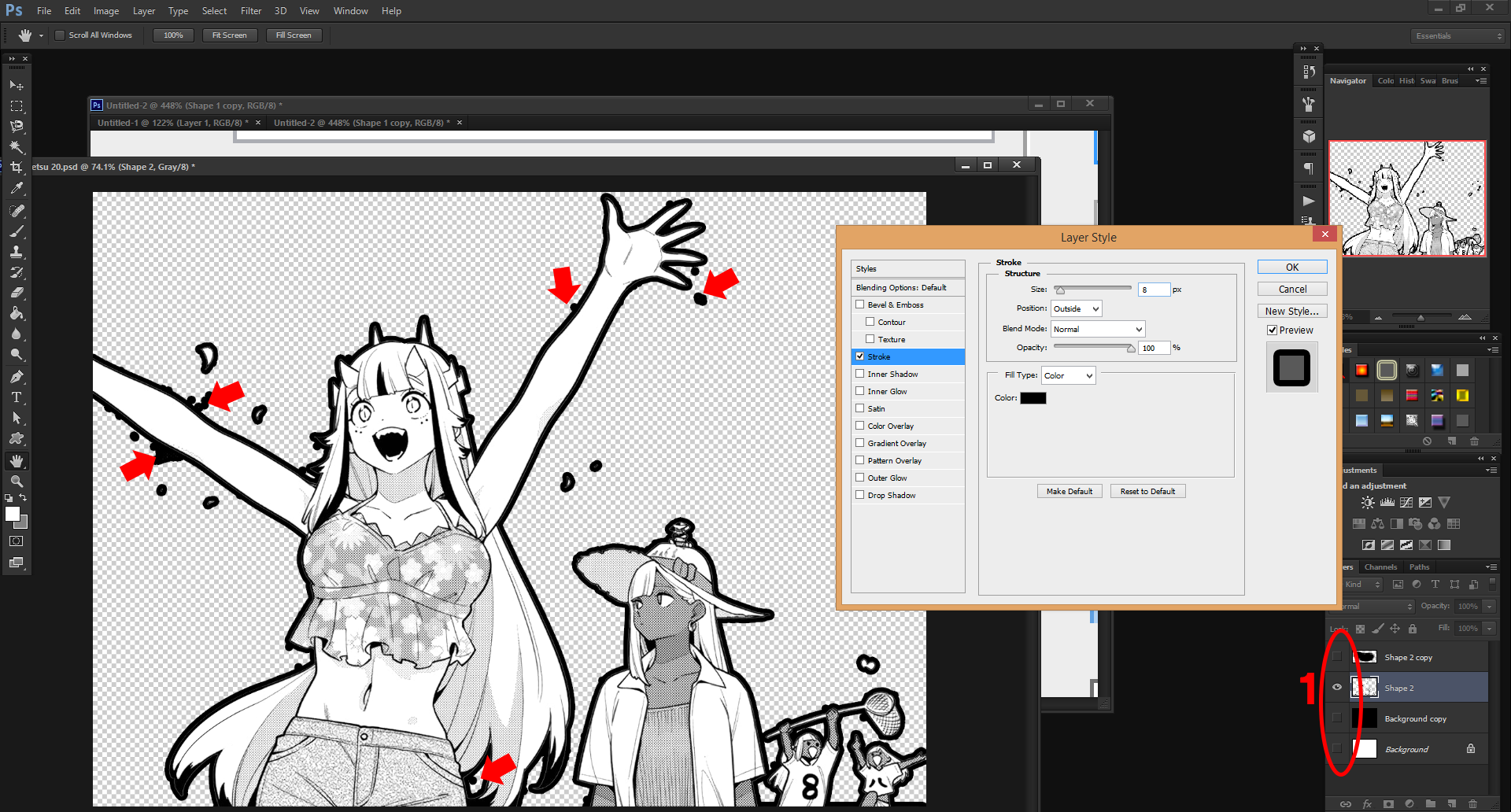1511x812 pixels.
Task: Show the Background copy layer
Action: click(1337, 718)
